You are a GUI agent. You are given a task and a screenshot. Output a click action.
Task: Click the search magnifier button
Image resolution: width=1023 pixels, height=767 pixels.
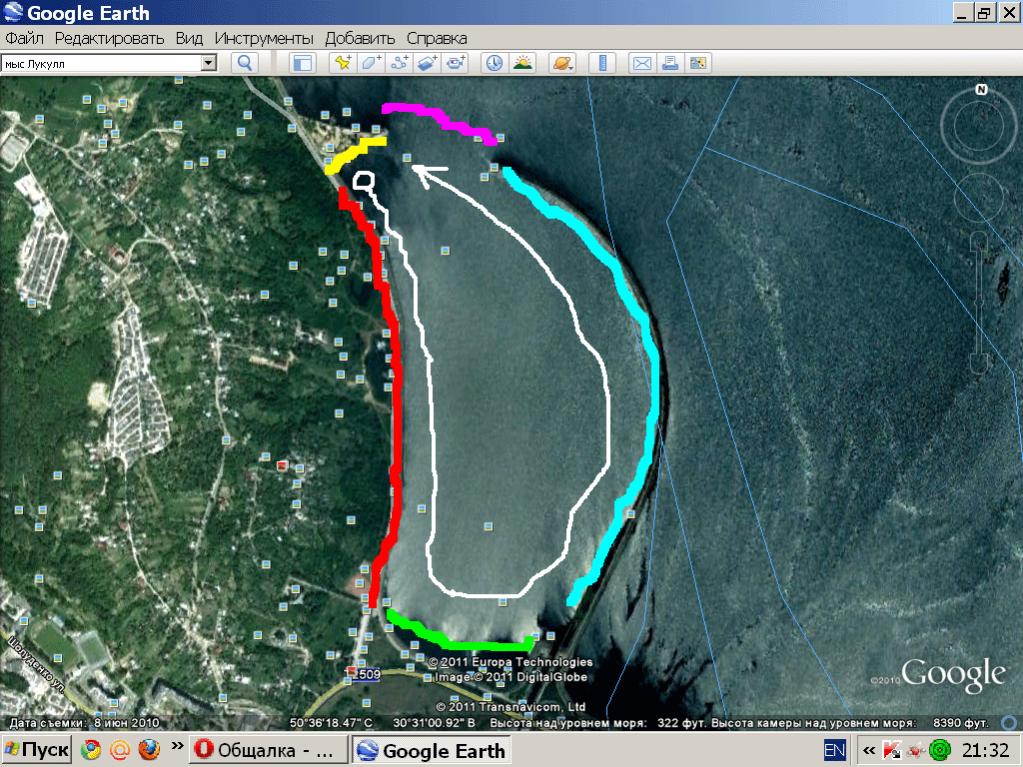[245, 63]
